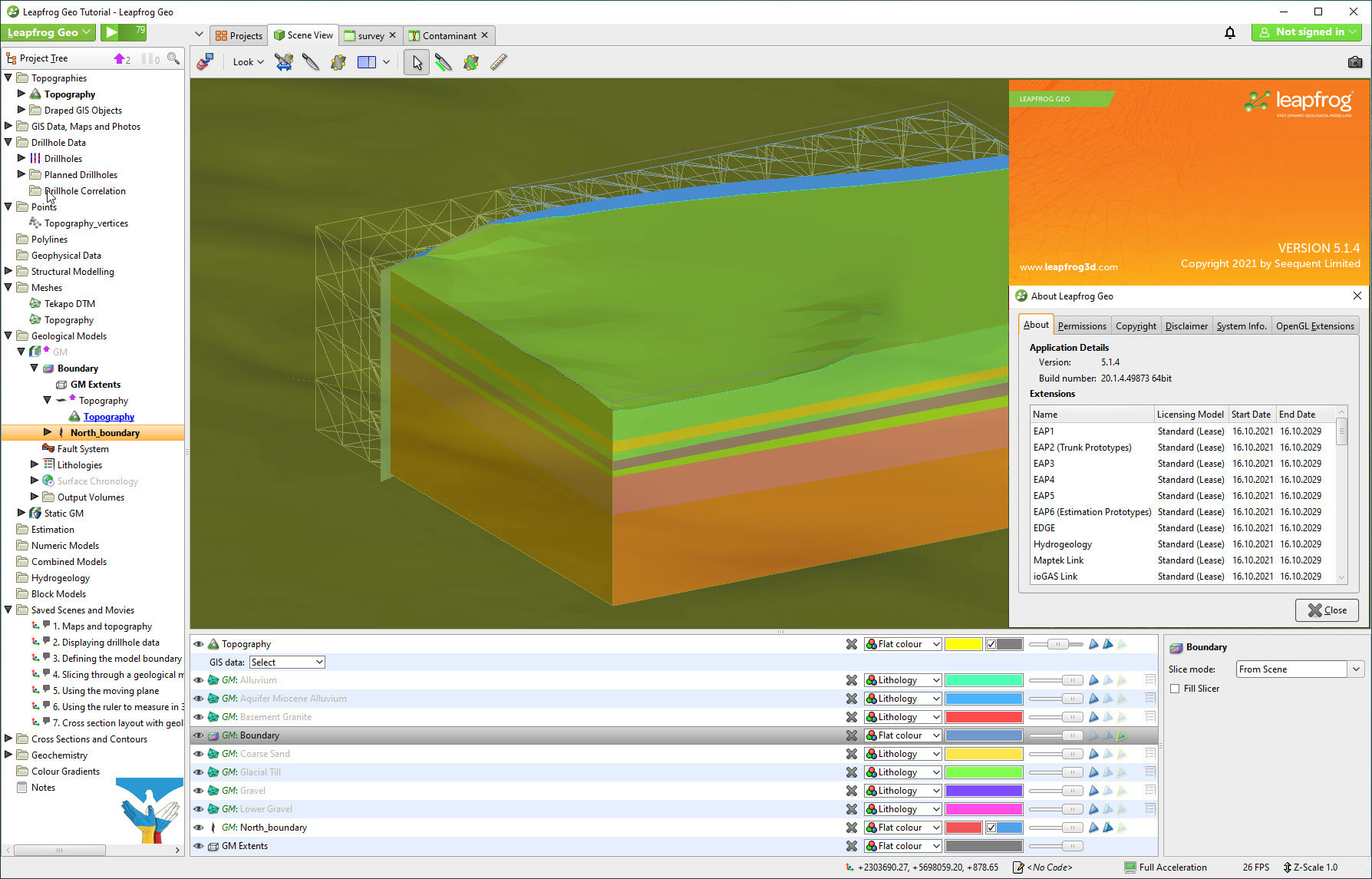Search the project tree with magnifier icon
Screen dimensions: 1372x879
pos(173,58)
